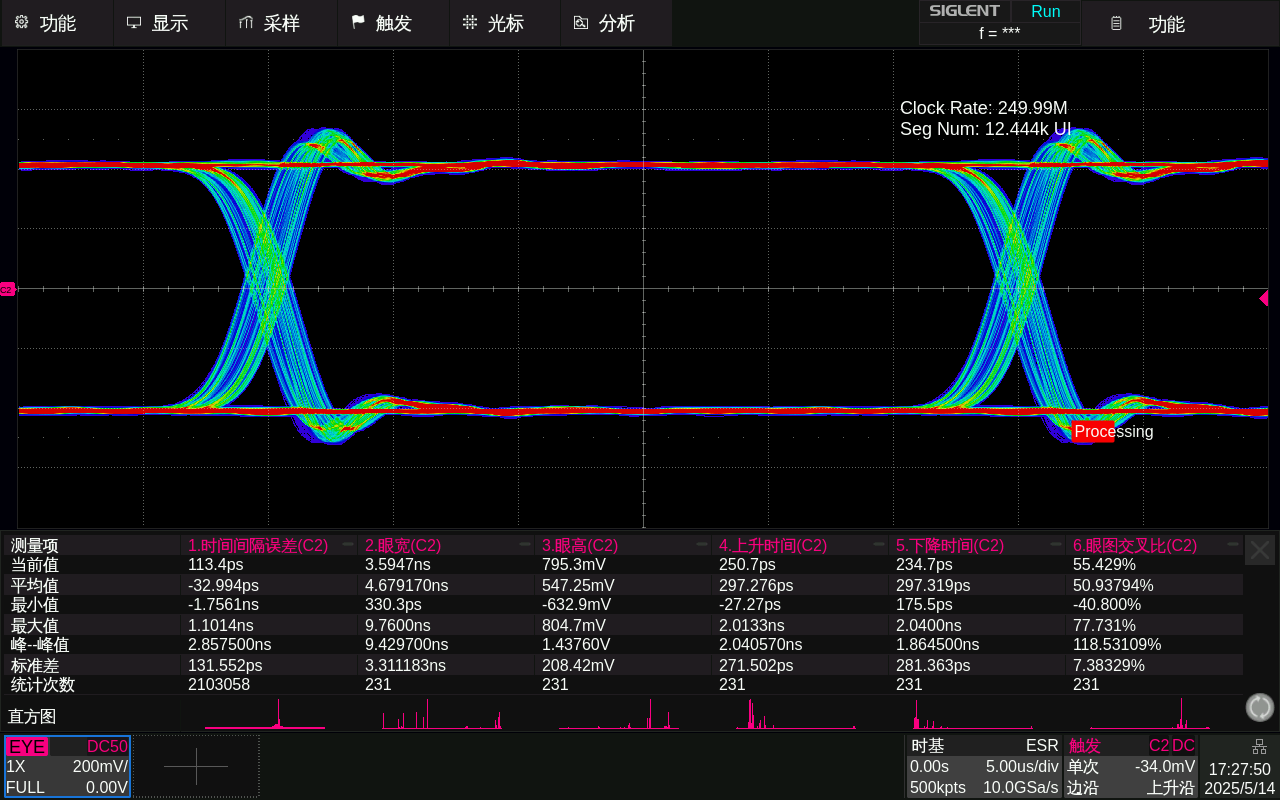Image resolution: width=1280 pixels, height=800 pixels.
Task: Click the 光标 (Cursors) crosshair icon
Action: (470, 23)
